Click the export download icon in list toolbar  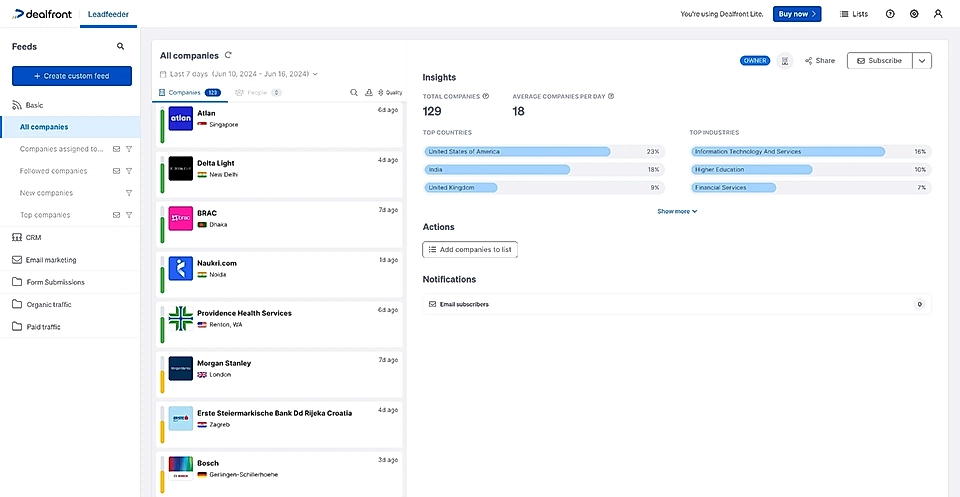(369, 92)
